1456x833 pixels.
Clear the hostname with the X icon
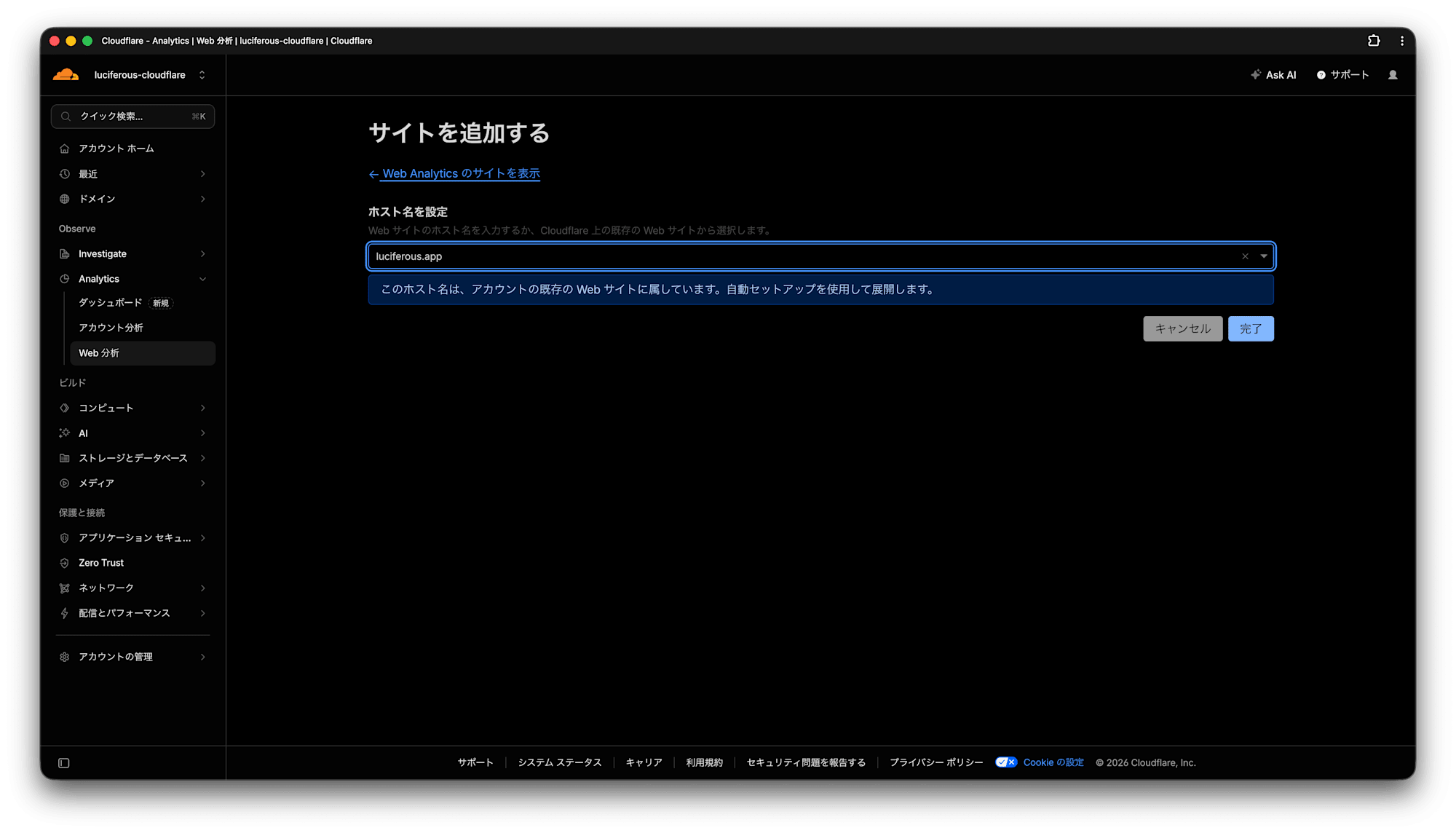pos(1245,256)
